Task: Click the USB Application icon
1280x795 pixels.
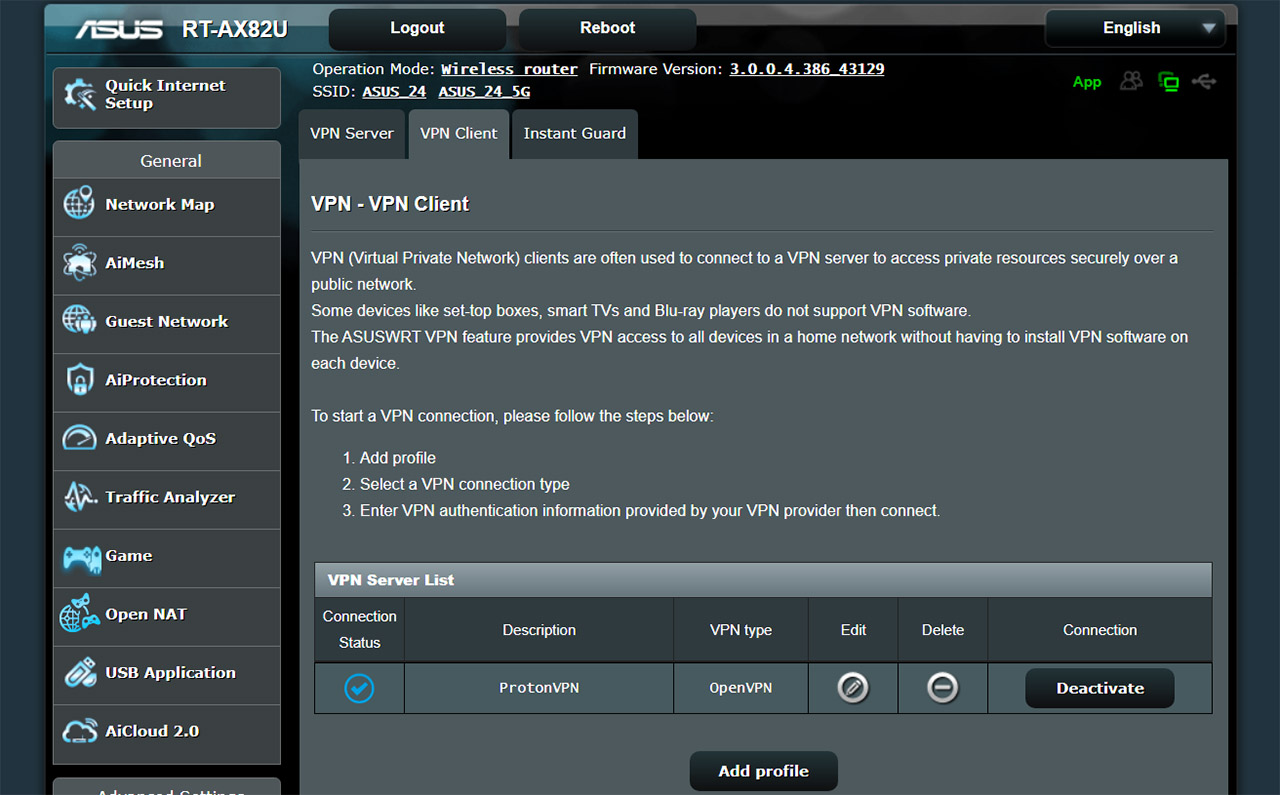Action: [x=80, y=672]
